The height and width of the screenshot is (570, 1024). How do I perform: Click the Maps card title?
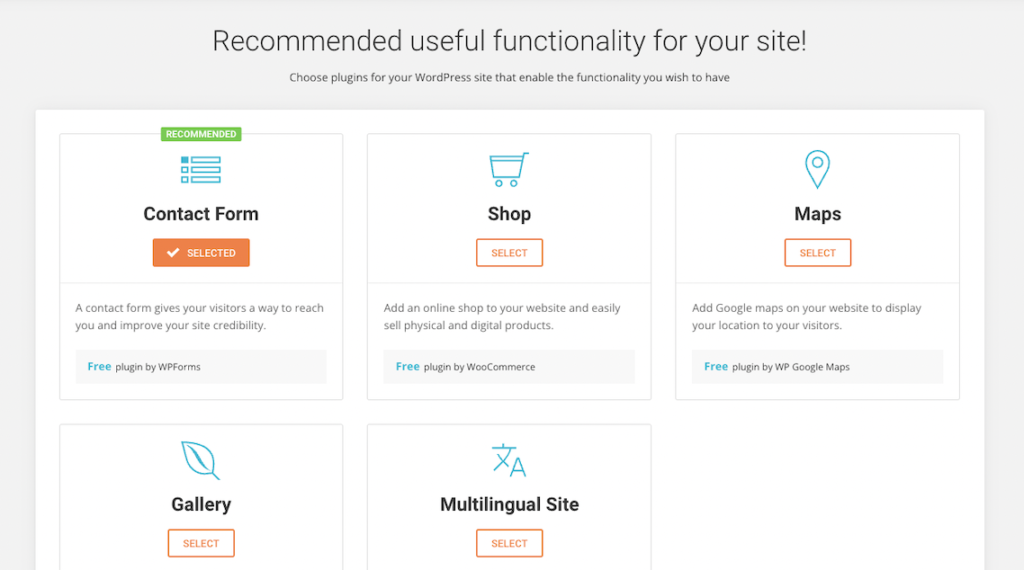coord(817,214)
